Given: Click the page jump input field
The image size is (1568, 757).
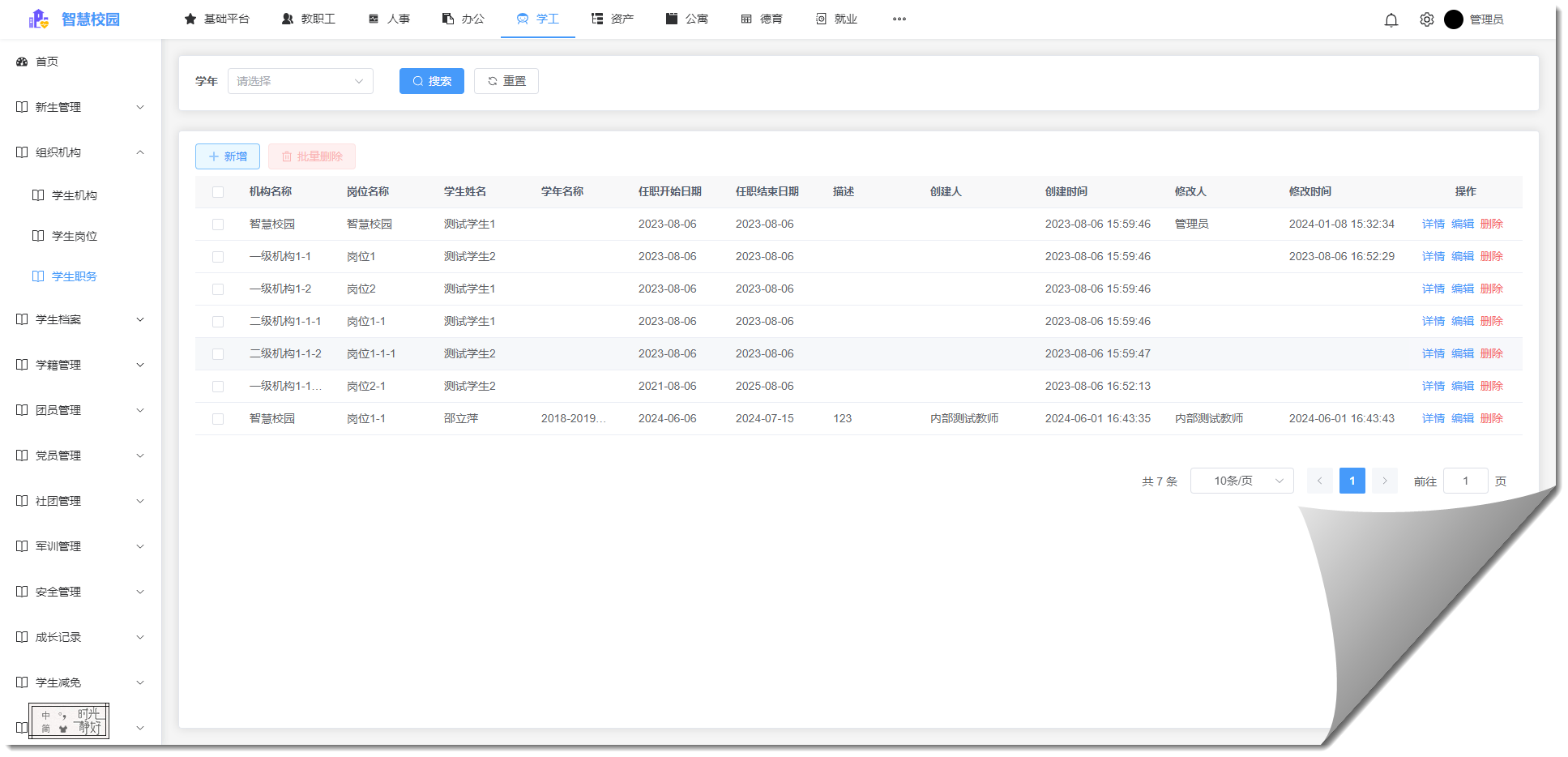Looking at the screenshot, I should click(1465, 481).
